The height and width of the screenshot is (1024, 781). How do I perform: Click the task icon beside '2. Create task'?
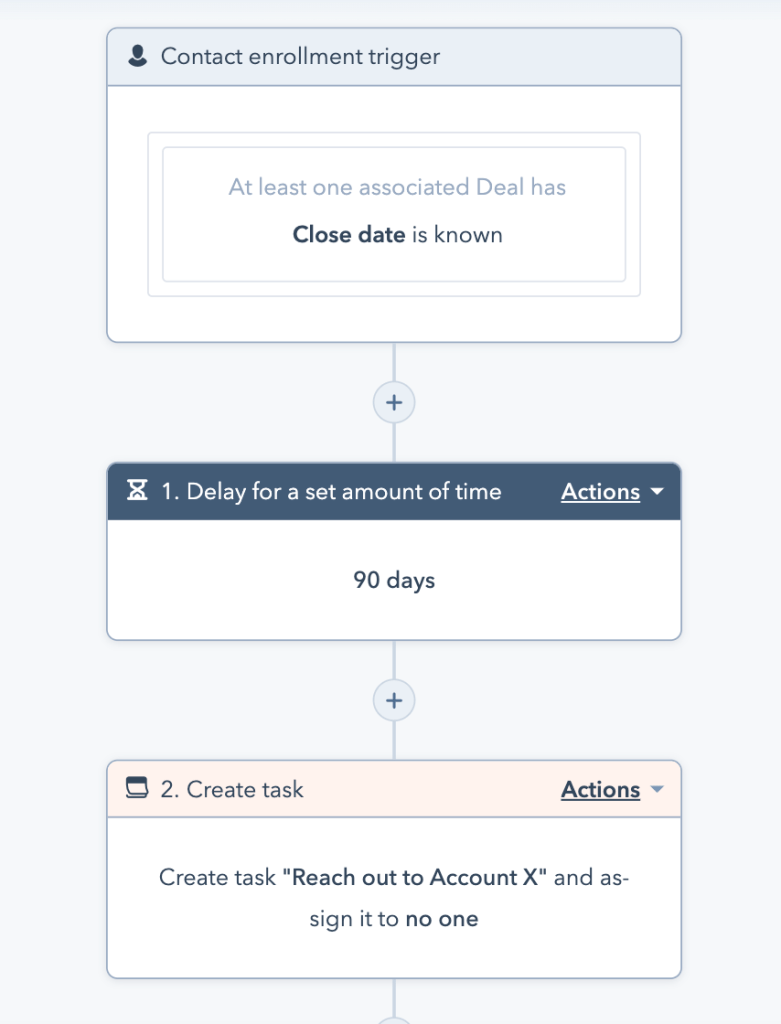click(x=137, y=789)
